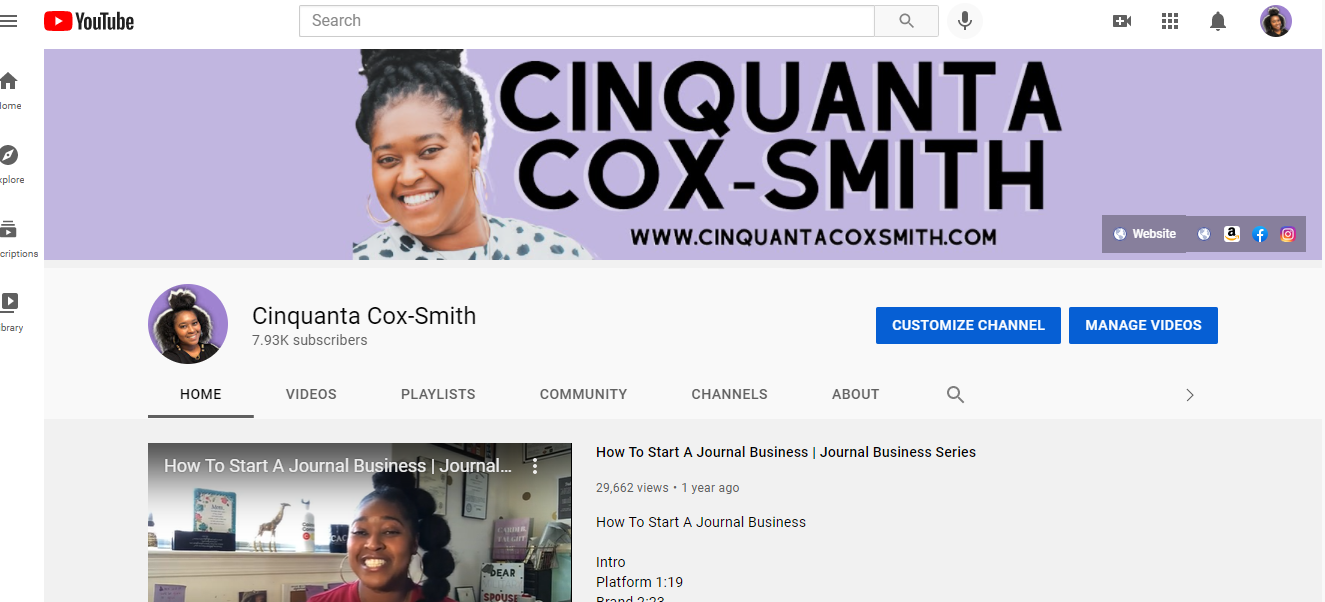The width and height of the screenshot is (1325, 602).
Task: Open the Create video camera icon
Action: pos(1122,21)
